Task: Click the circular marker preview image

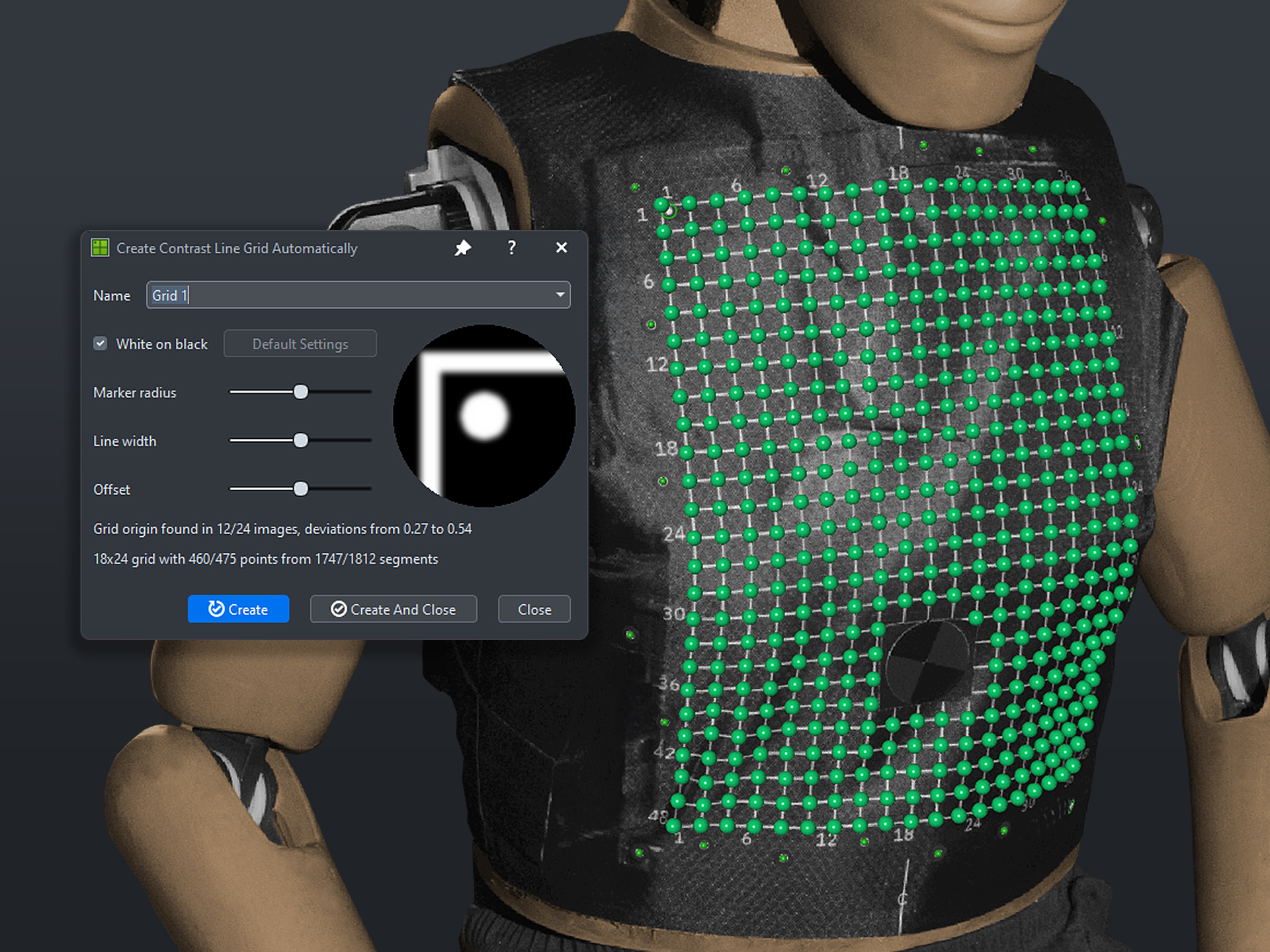Action: click(484, 416)
